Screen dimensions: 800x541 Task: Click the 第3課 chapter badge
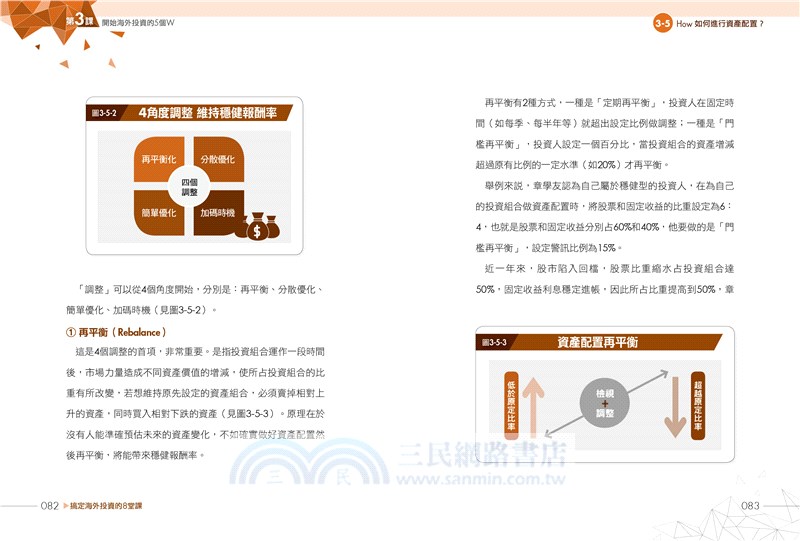(x=80, y=21)
